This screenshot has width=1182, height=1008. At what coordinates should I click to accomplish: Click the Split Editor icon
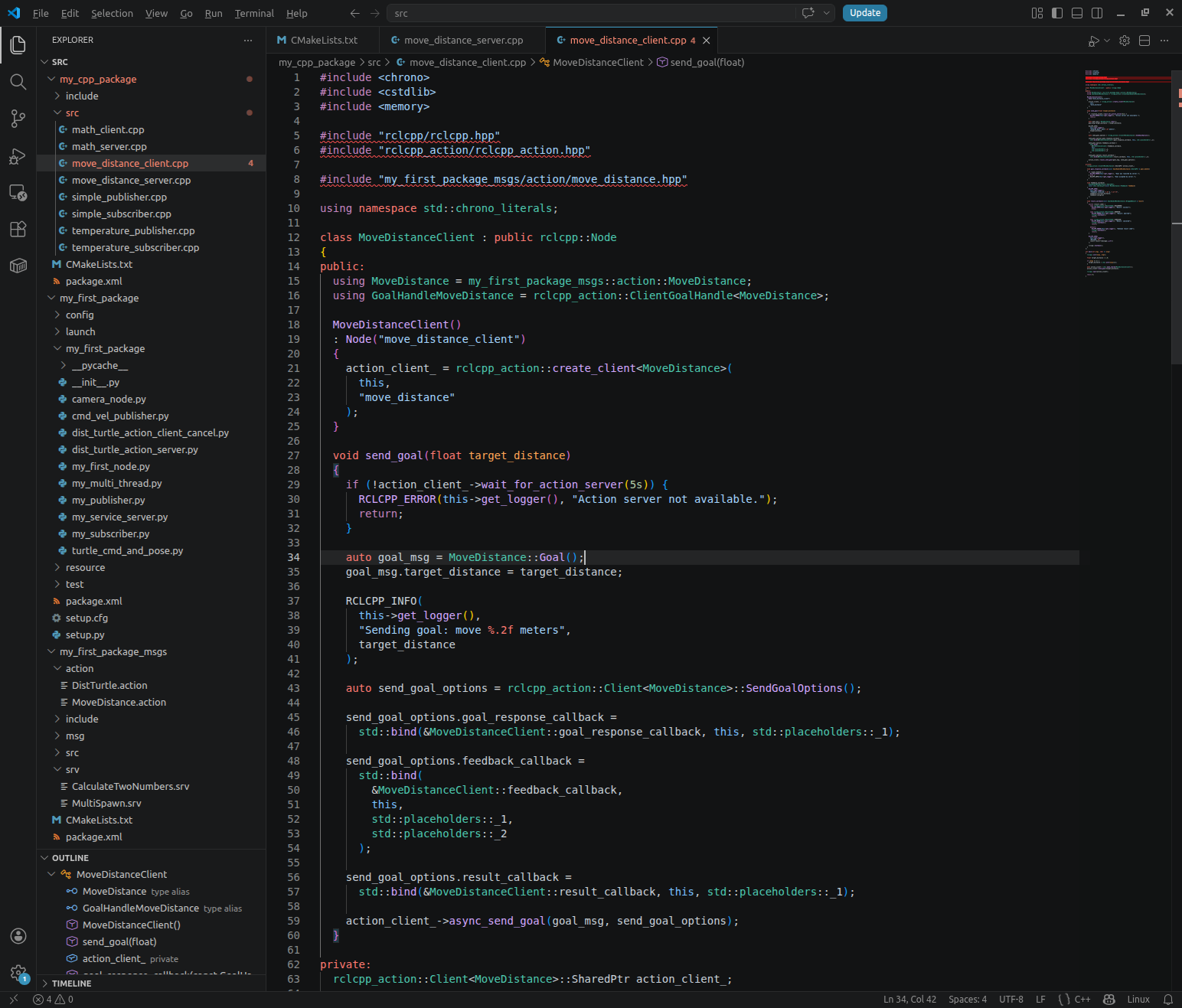pos(1144,41)
